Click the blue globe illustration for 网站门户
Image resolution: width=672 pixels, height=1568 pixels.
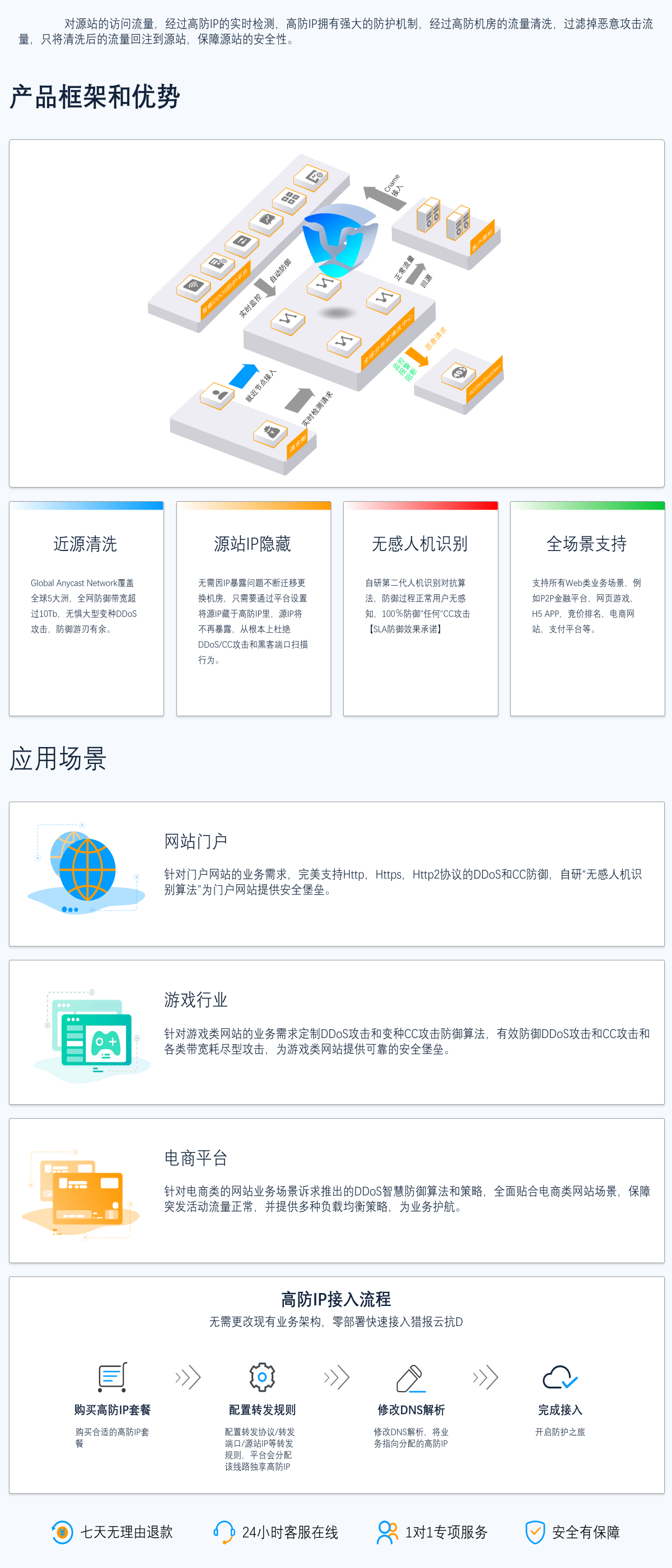point(85,870)
